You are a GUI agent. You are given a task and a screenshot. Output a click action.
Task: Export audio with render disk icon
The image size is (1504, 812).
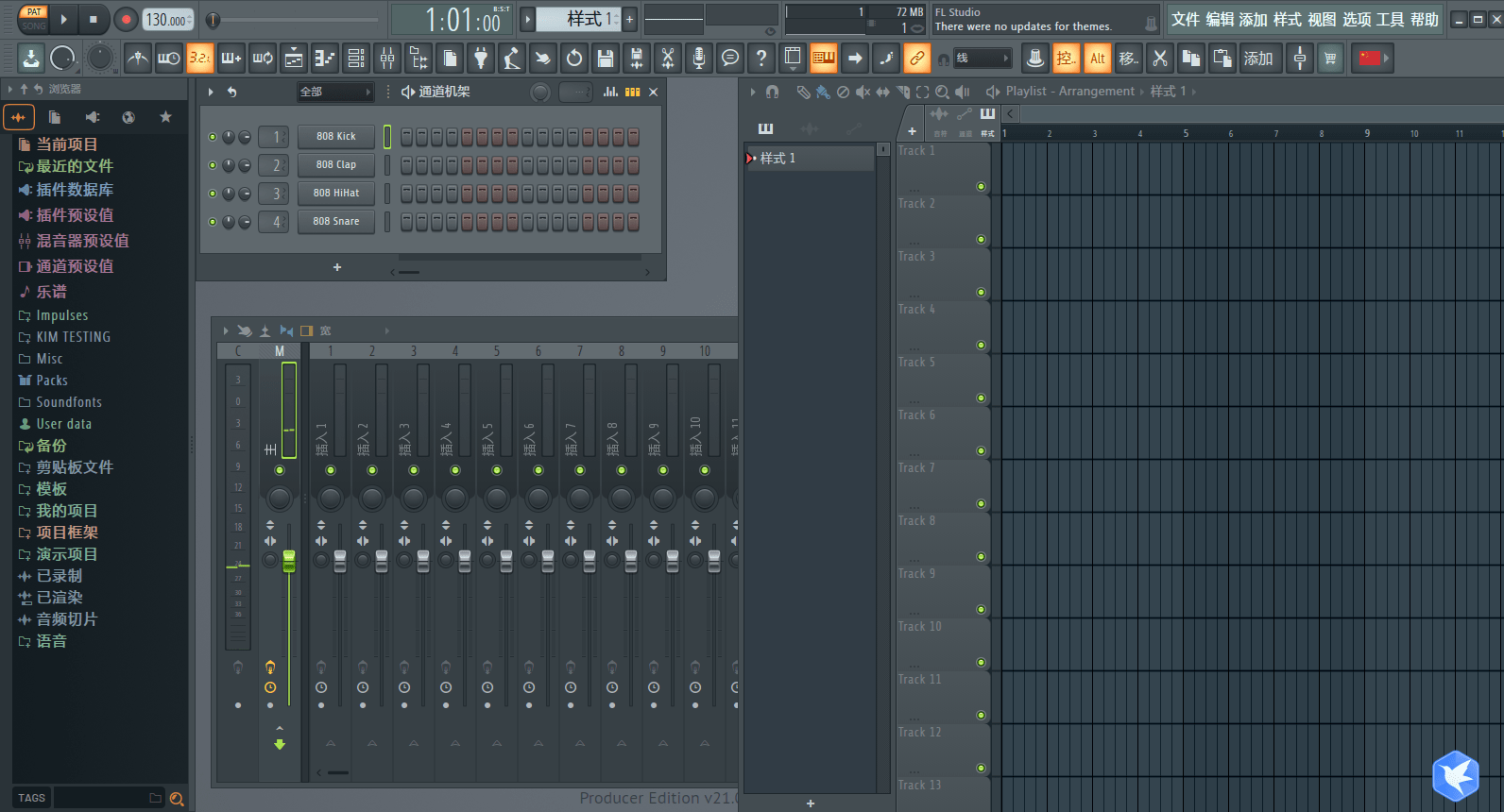coord(637,59)
